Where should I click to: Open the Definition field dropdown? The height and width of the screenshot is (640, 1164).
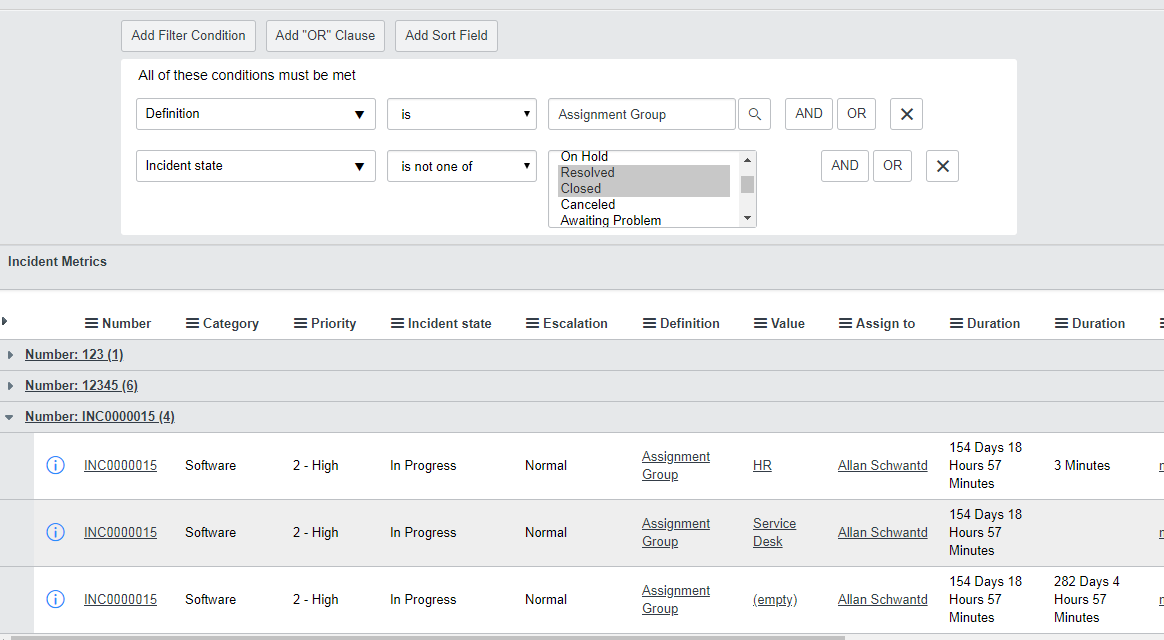pyautogui.click(x=256, y=114)
